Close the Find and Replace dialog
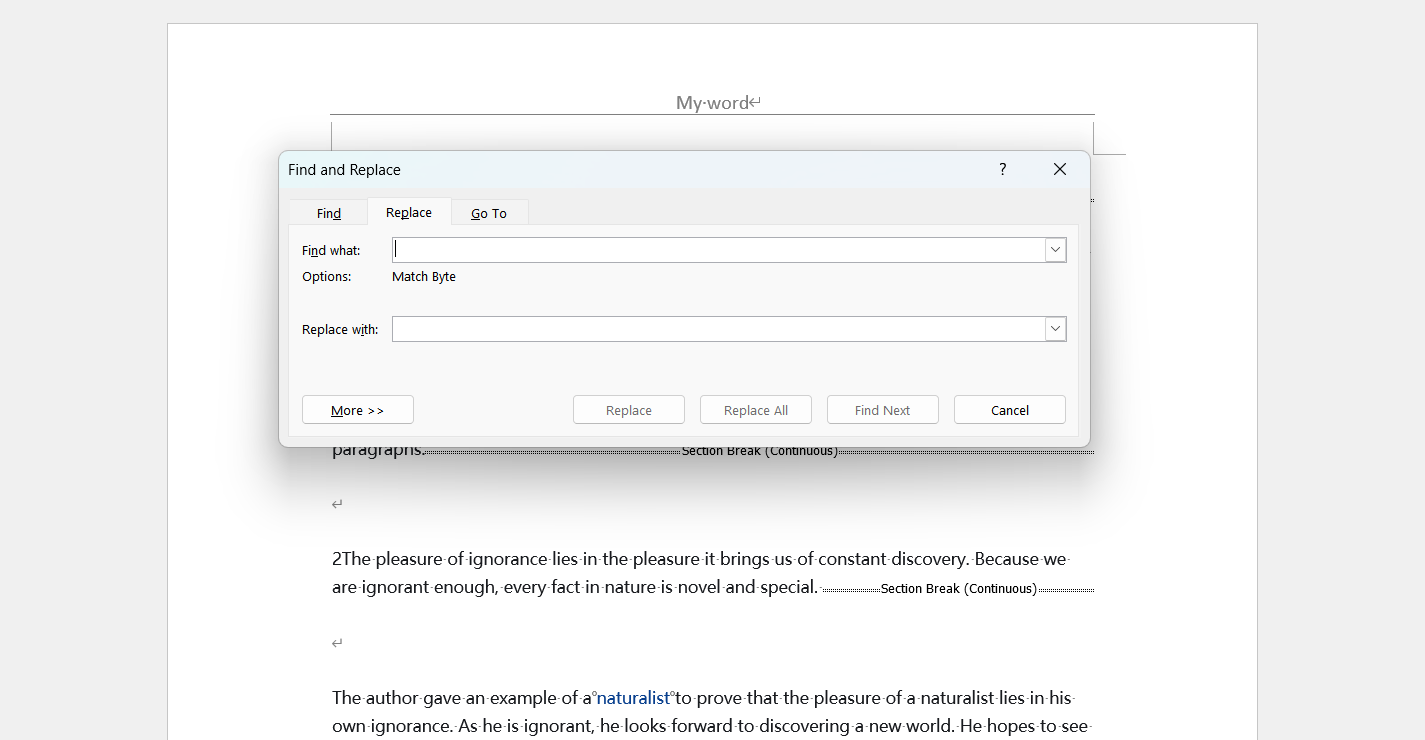This screenshot has height=740, width=1425. tap(1059, 169)
